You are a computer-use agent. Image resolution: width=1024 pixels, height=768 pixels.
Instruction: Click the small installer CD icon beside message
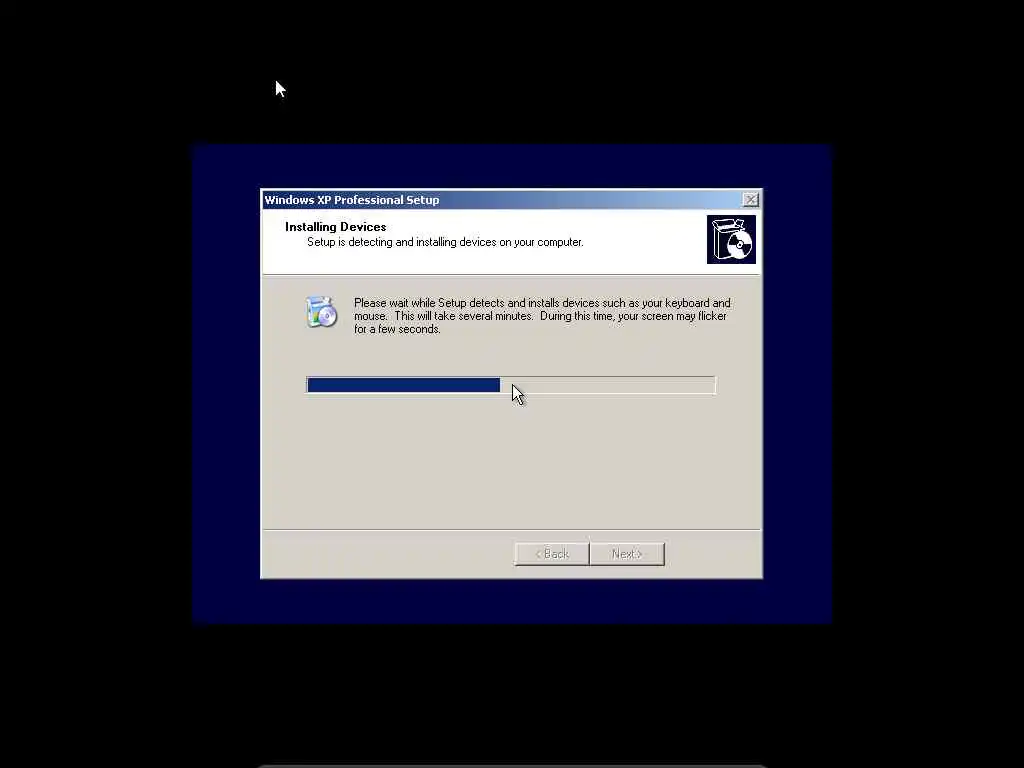(321, 312)
